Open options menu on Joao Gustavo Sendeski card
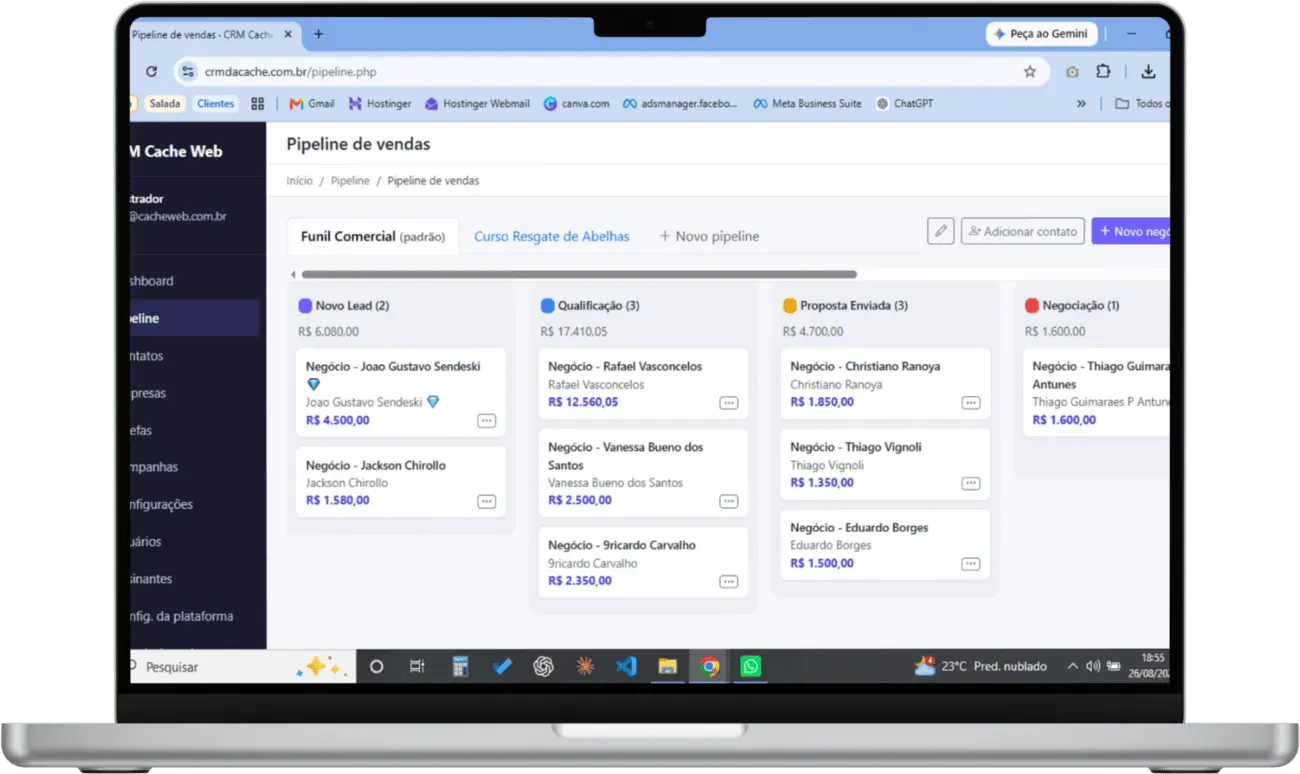The width and height of the screenshot is (1300, 774). tap(487, 421)
